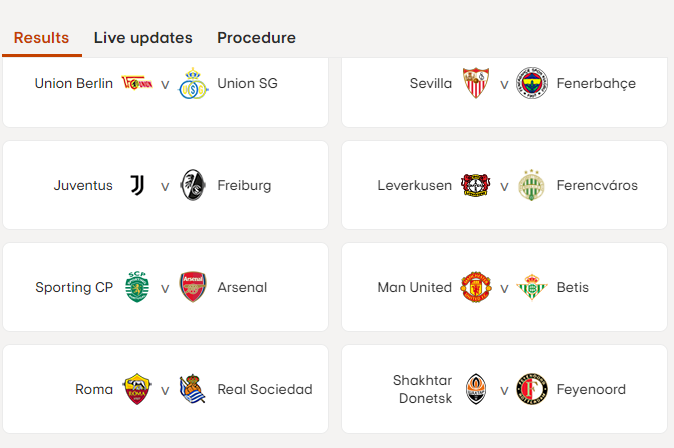Image resolution: width=674 pixels, height=448 pixels.
Task: Click the Freiburg club crest
Action: tap(193, 186)
